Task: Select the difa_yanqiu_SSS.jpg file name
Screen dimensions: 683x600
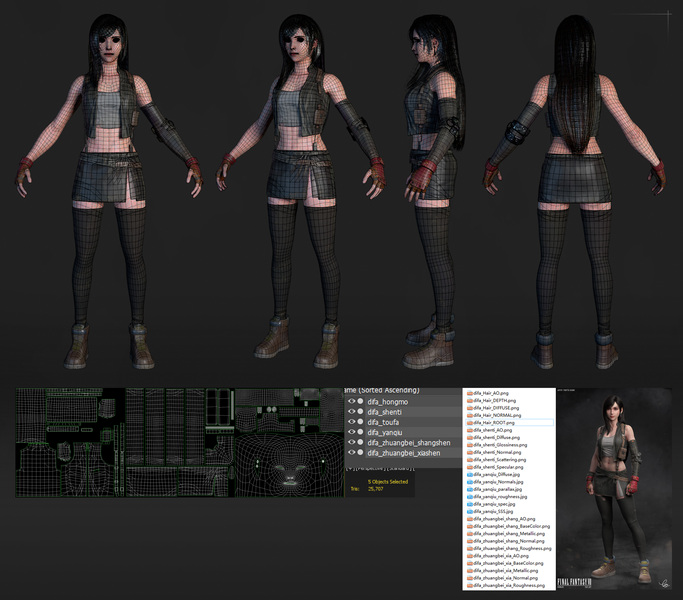Action: 493,512
